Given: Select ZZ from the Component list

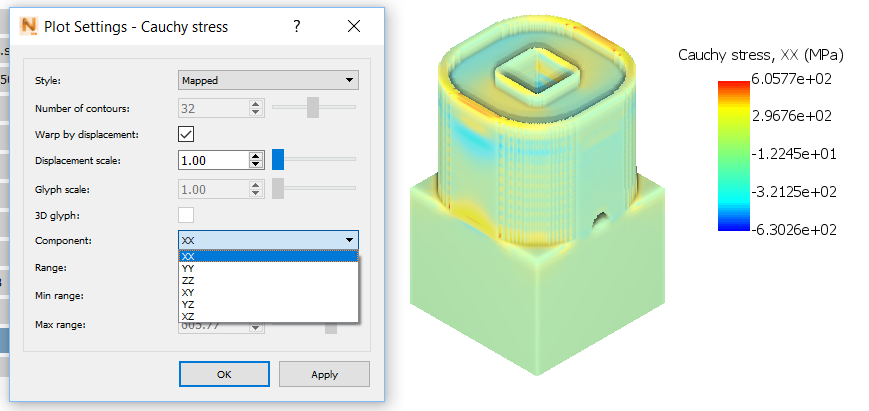Looking at the screenshot, I should click(x=268, y=280).
